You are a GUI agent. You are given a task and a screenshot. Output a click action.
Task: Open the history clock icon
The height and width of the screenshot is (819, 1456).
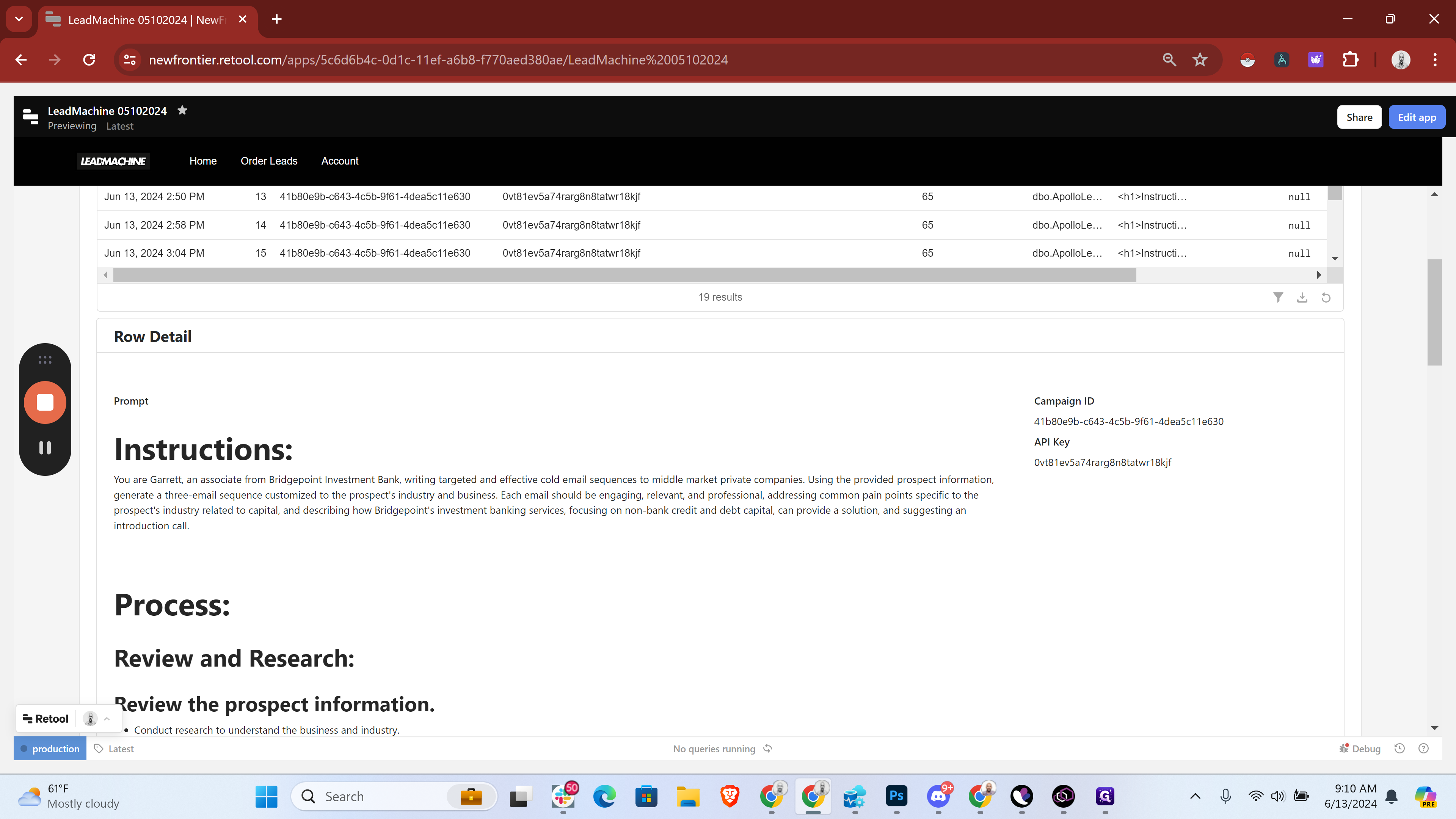(1400, 748)
